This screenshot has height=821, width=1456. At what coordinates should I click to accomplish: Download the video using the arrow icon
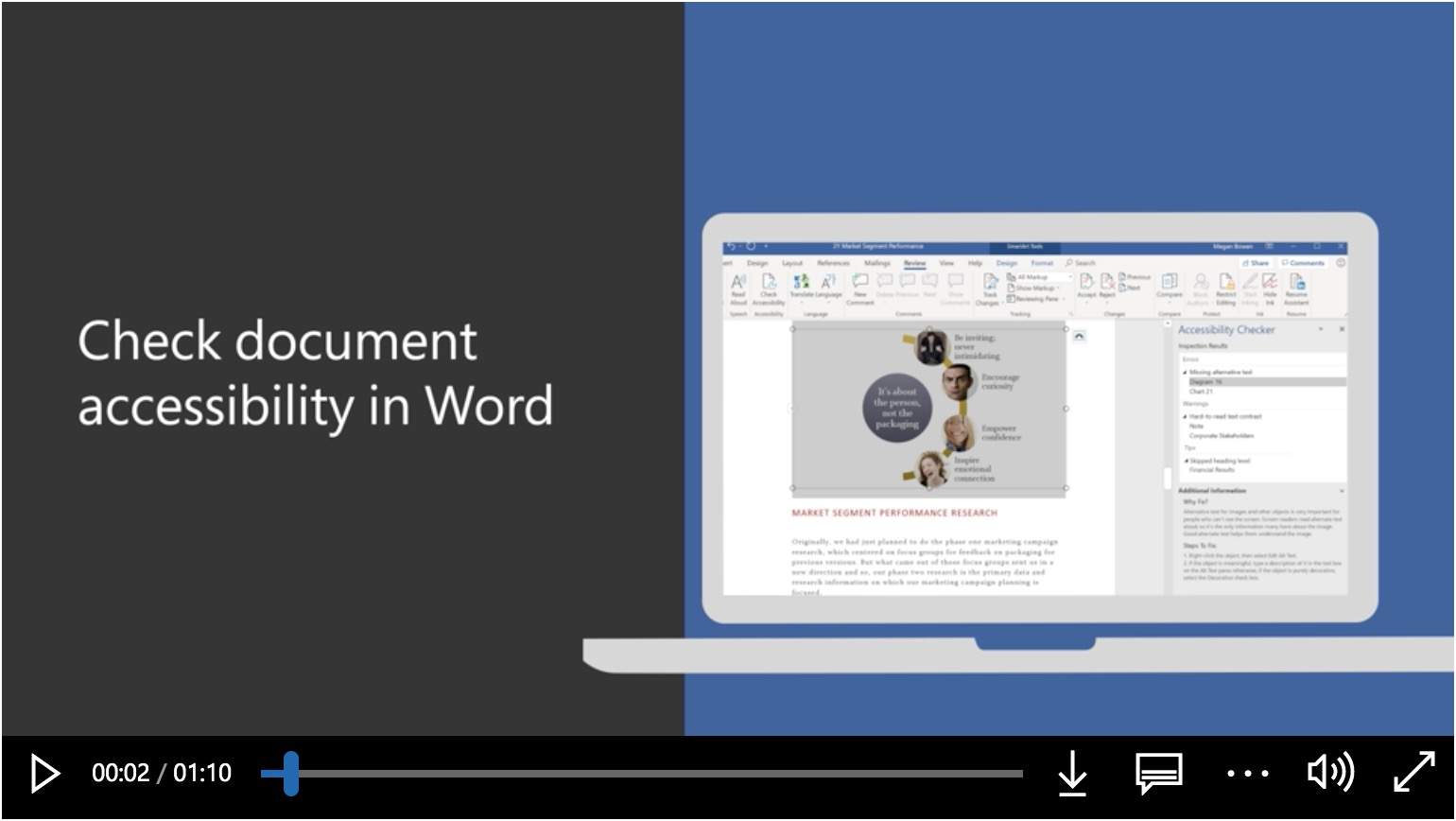tap(1072, 774)
